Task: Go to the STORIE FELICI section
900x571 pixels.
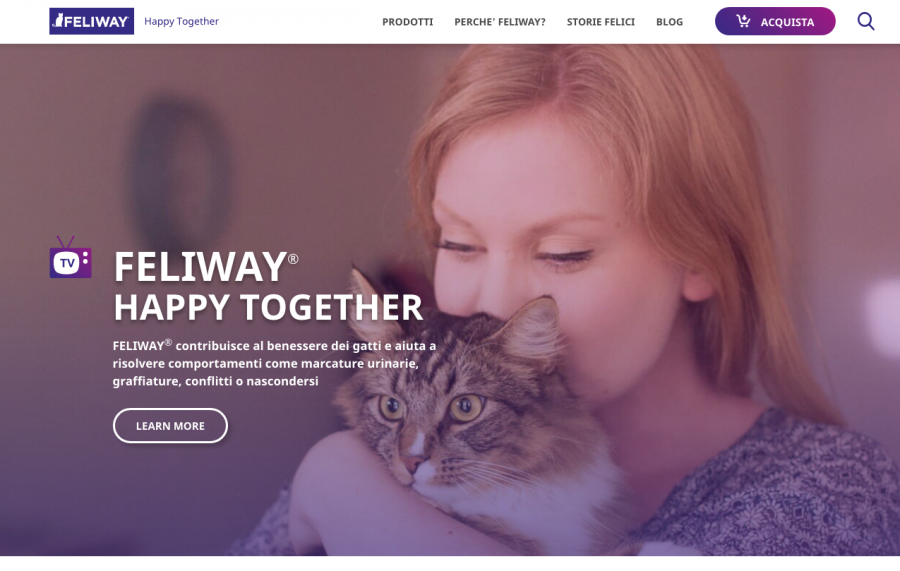Action: (600, 22)
